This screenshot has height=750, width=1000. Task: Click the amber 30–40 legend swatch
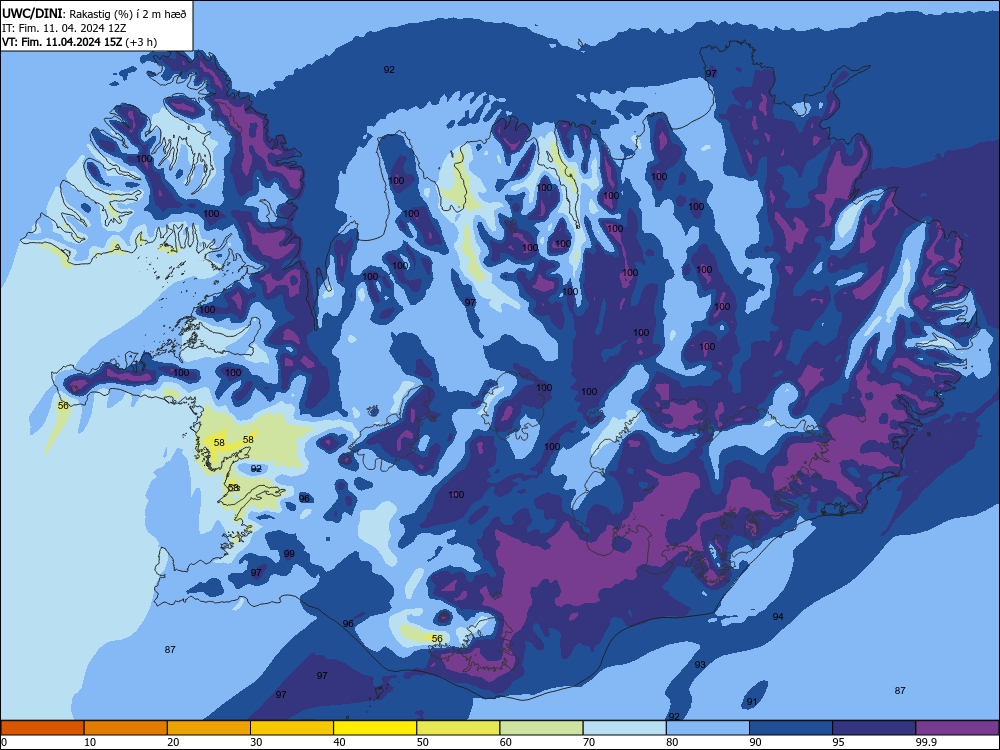292,728
